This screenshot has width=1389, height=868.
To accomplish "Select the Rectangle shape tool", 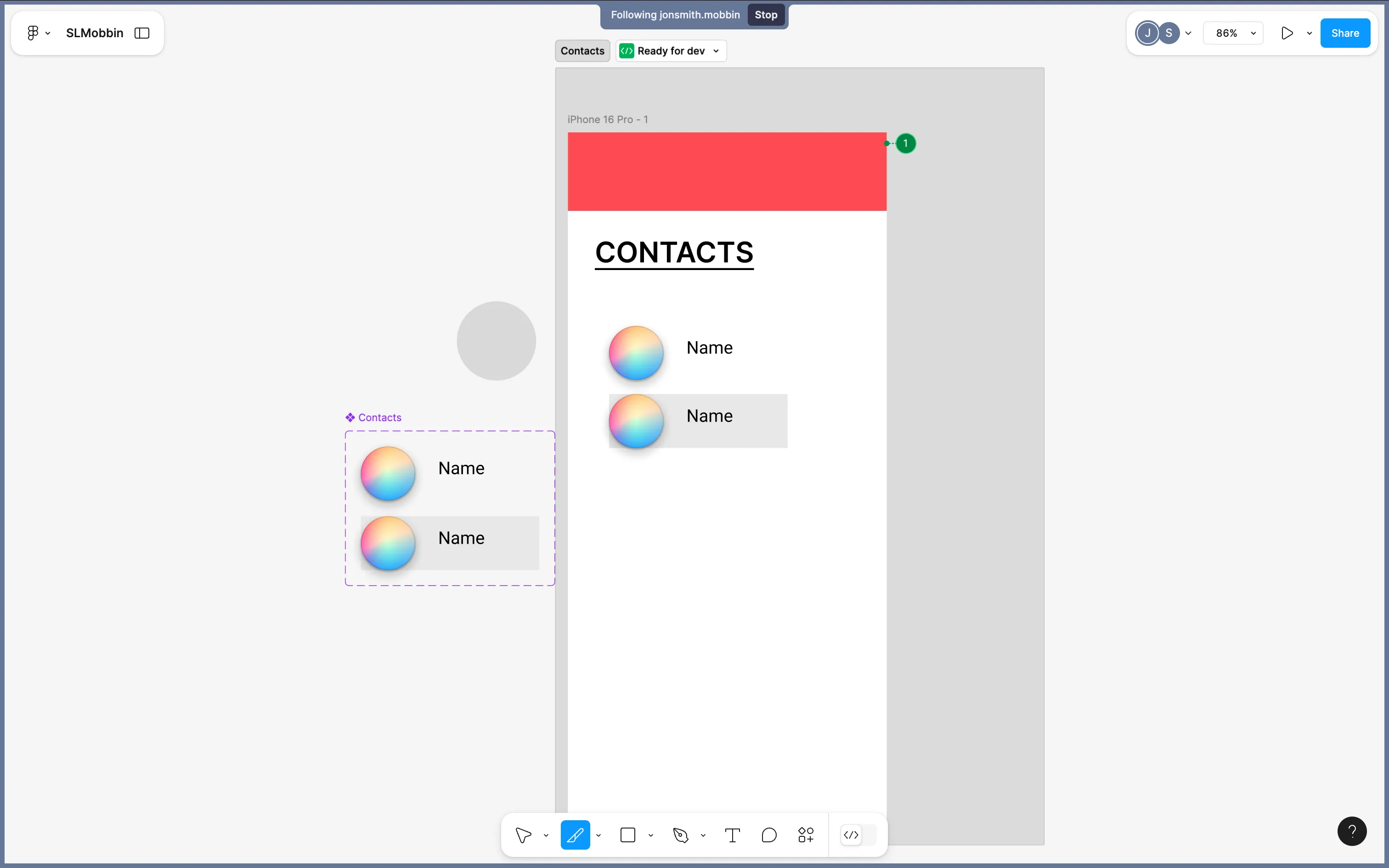I will 628,835.
